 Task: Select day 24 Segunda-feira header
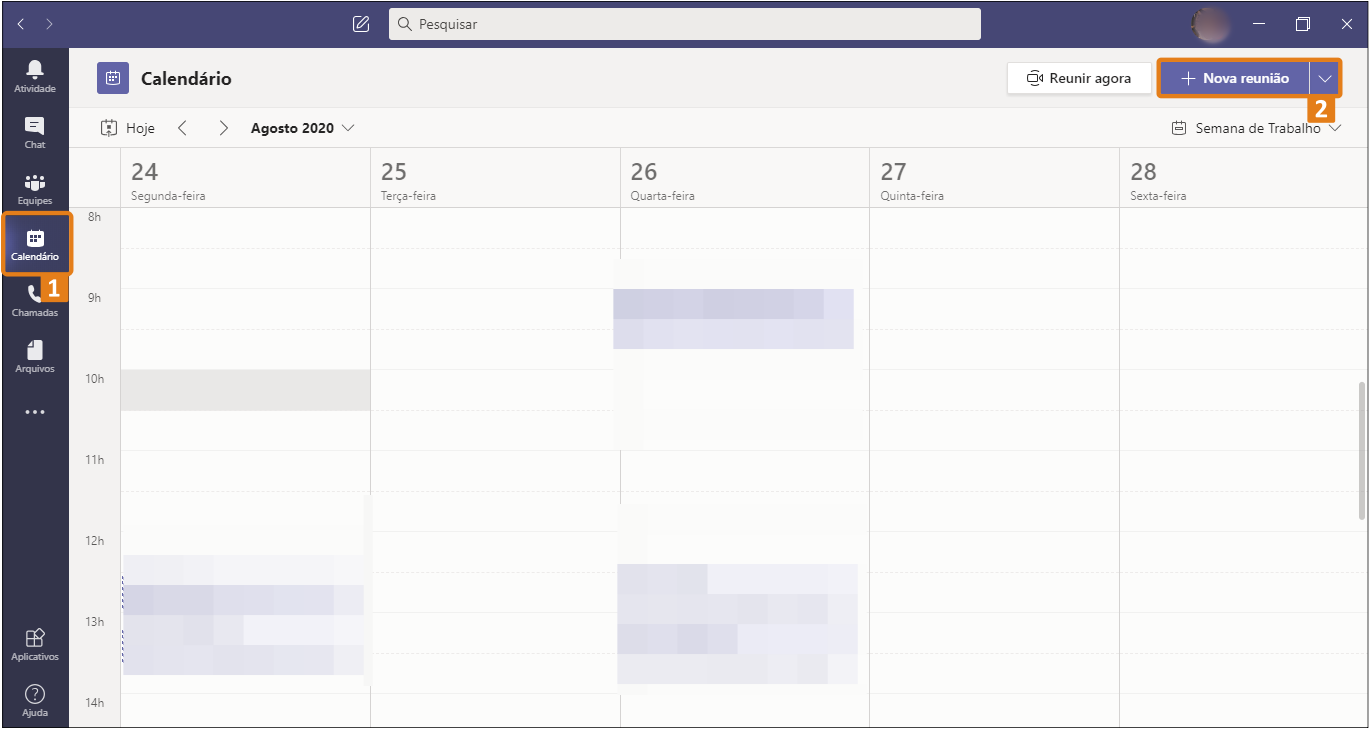pos(245,180)
